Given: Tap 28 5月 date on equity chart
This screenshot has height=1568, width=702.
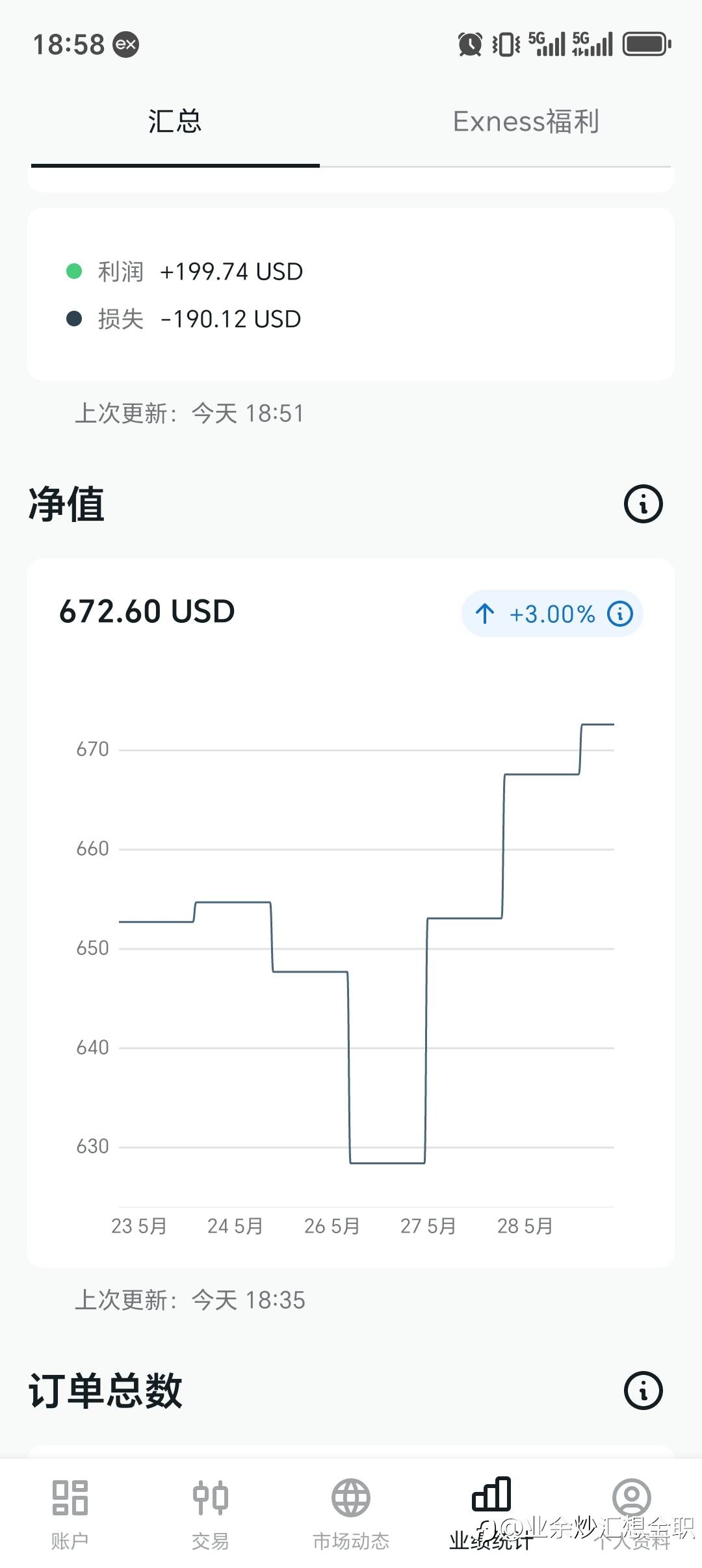Looking at the screenshot, I should (x=525, y=1226).
